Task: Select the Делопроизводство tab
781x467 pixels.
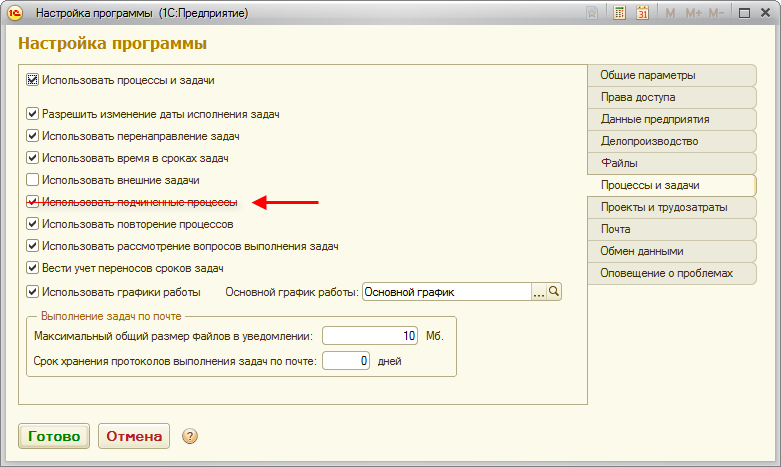Action: click(672, 141)
